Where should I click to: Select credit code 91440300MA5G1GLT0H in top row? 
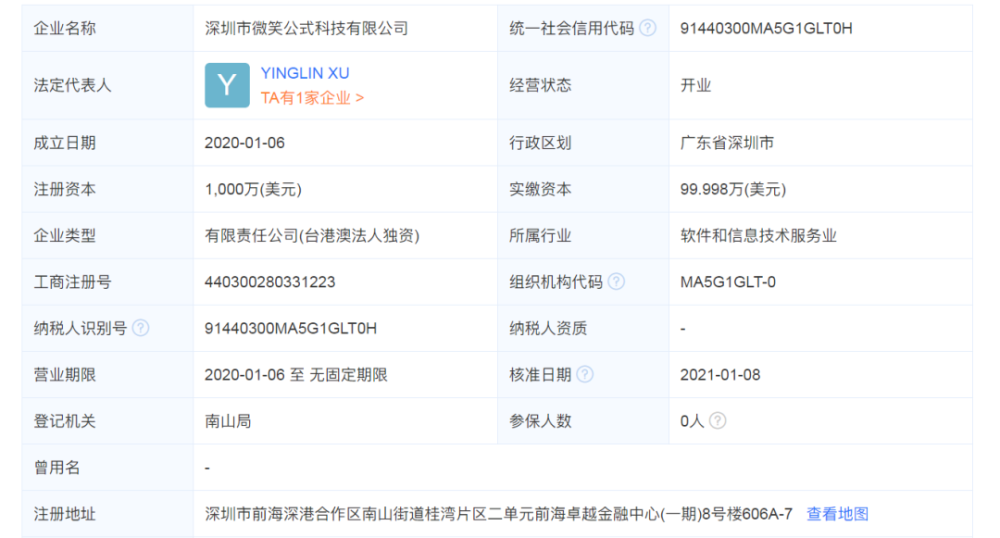[x=766, y=28]
